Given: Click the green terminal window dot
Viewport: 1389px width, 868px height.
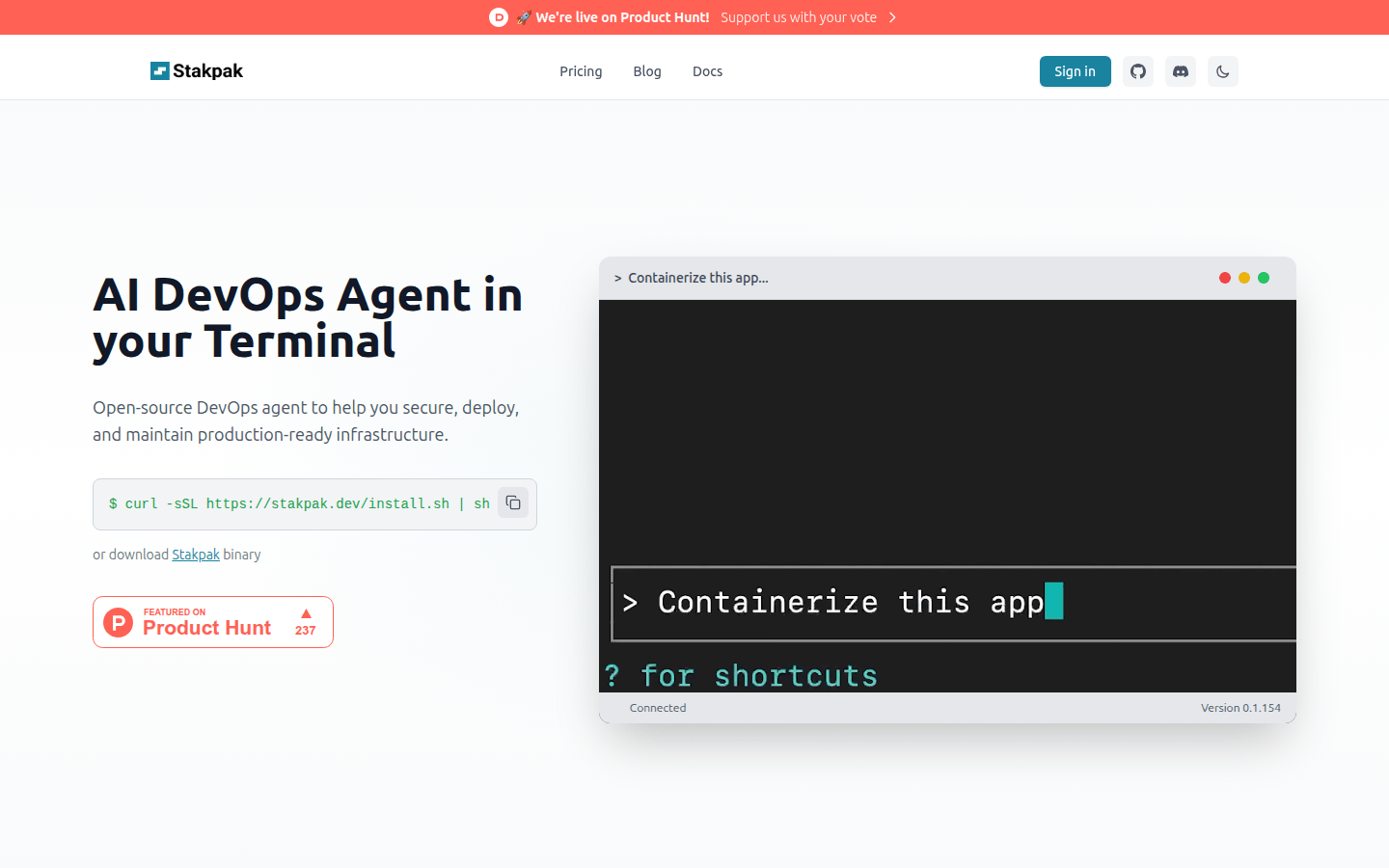Looking at the screenshot, I should click(x=1264, y=278).
